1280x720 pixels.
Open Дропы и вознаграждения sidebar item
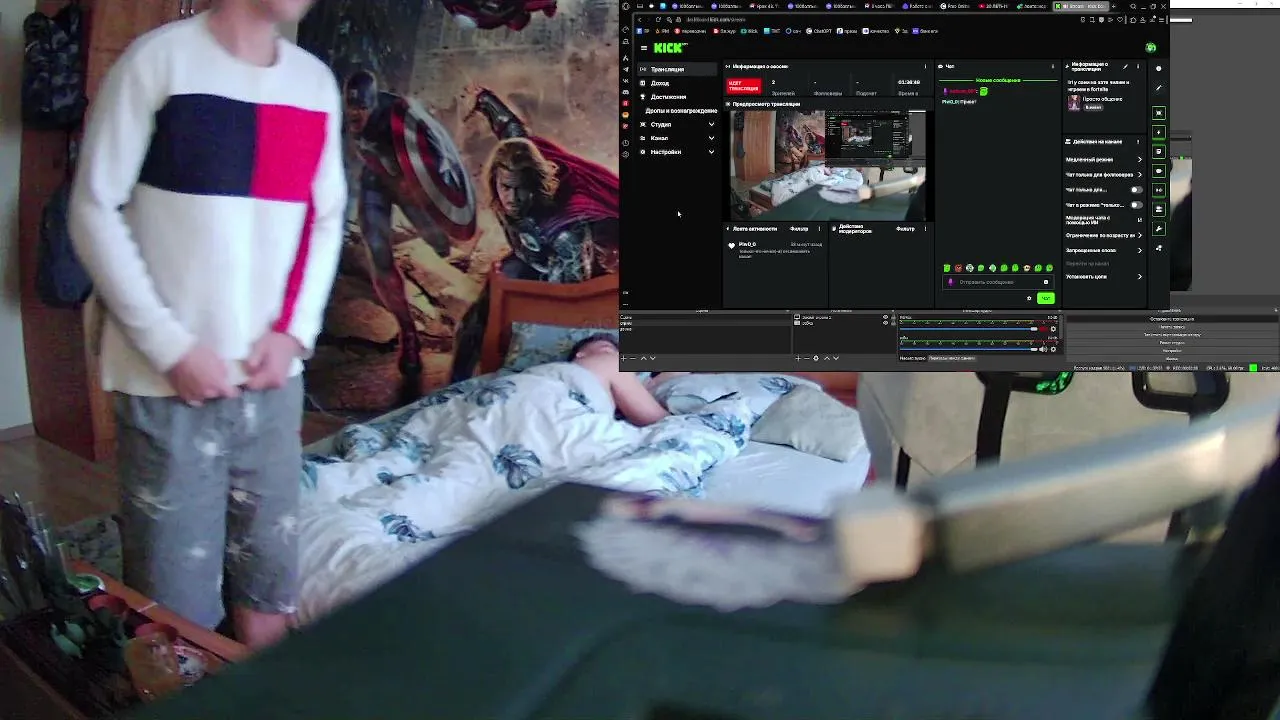pos(681,111)
